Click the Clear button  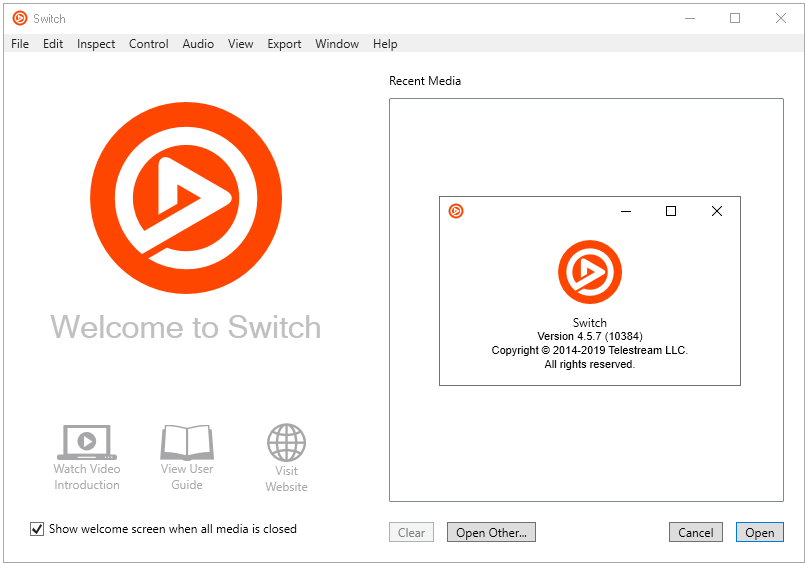[x=411, y=533]
